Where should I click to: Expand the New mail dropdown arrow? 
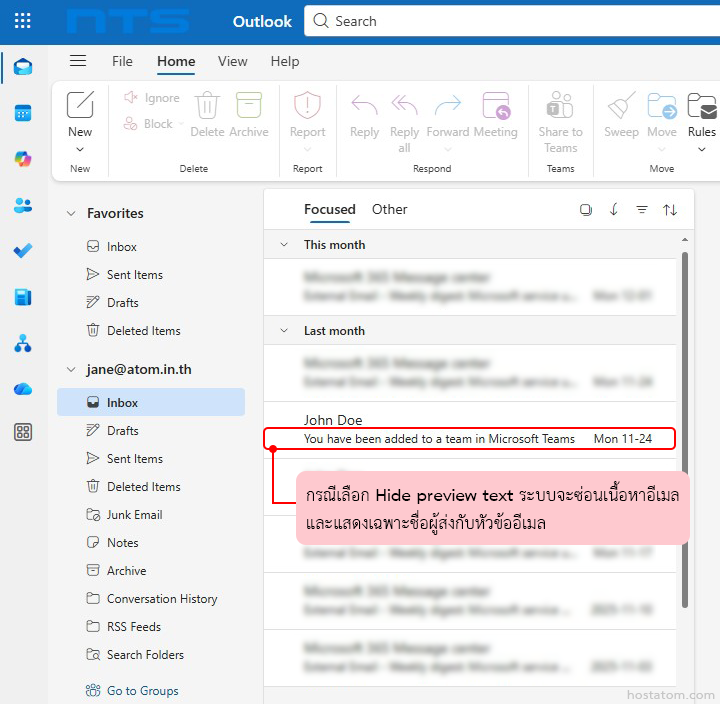80,149
